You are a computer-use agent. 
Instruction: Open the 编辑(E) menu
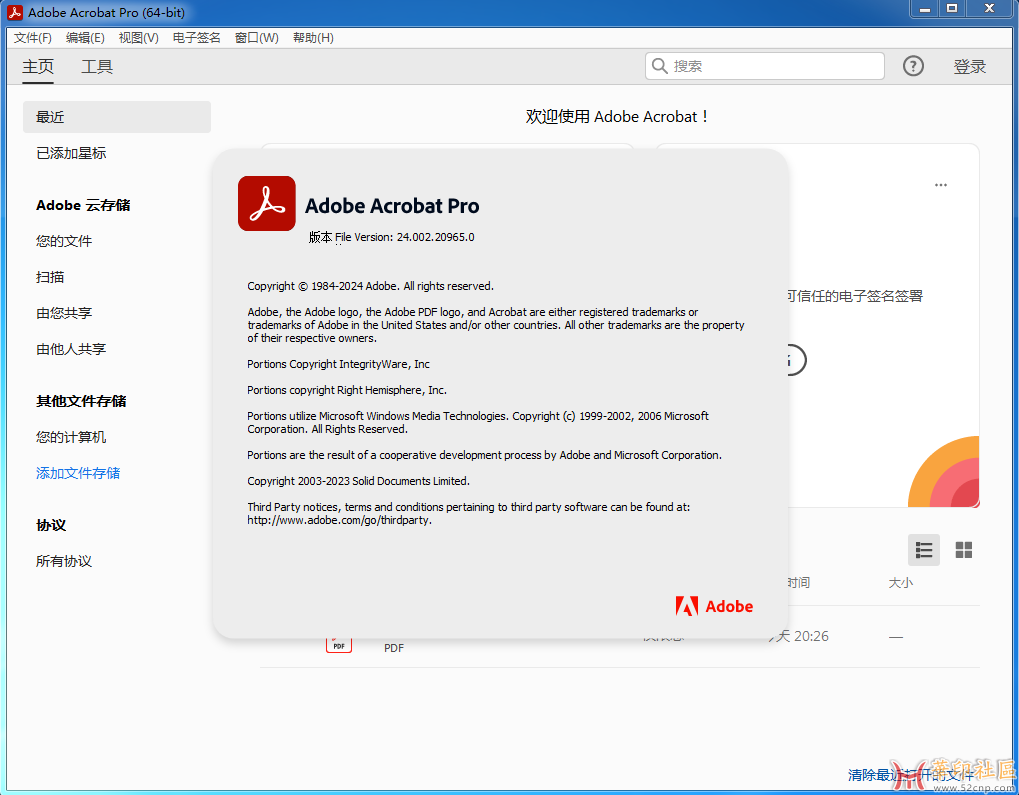click(85, 38)
